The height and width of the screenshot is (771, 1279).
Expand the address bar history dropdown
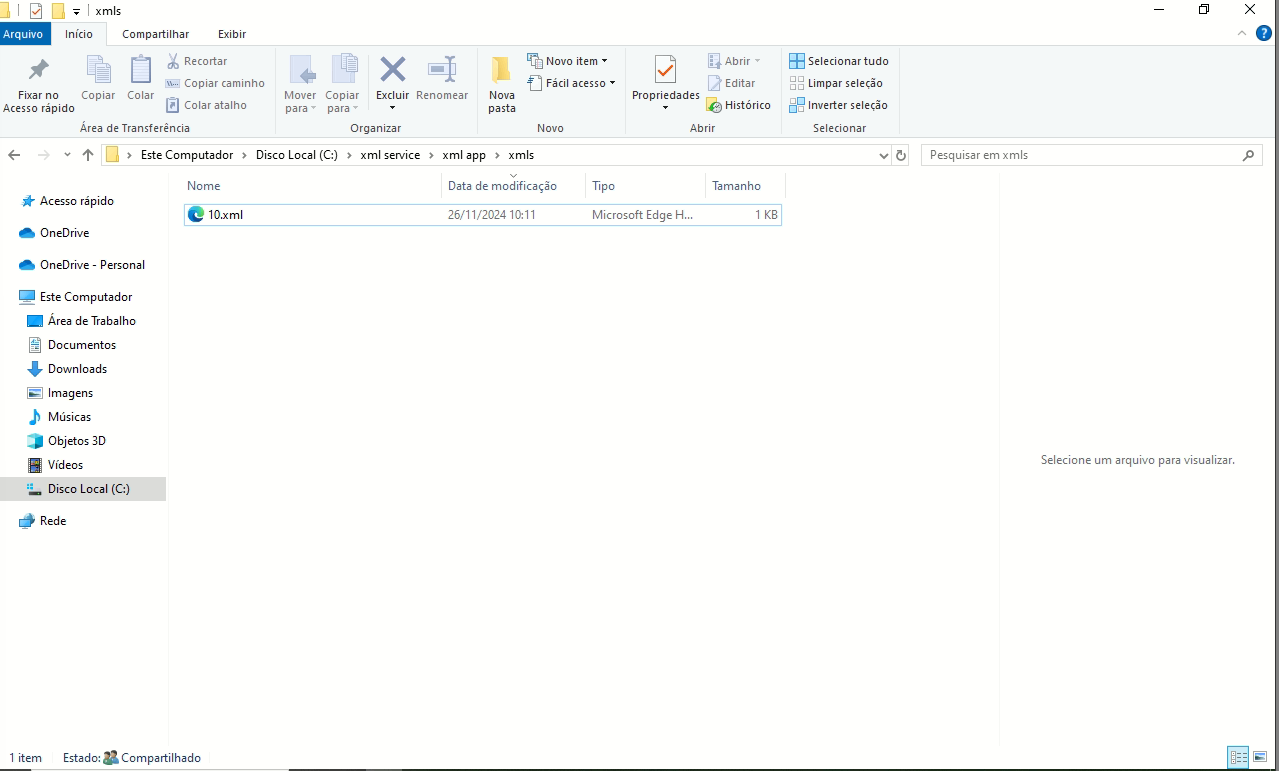pyautogui.click(x=883, y=156)
